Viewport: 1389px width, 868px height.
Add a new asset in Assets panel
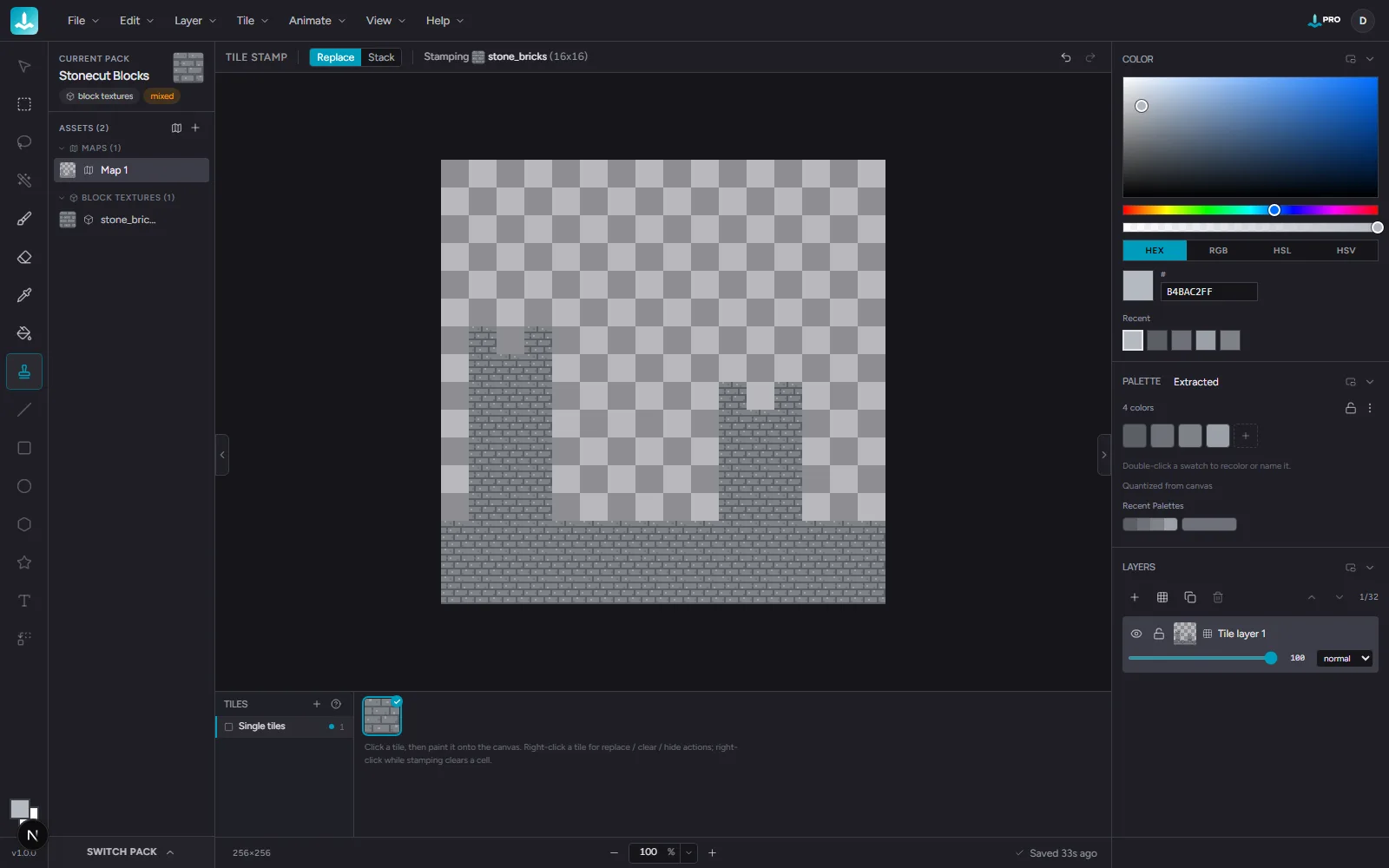pyautogui.click(x=195, y=128)
